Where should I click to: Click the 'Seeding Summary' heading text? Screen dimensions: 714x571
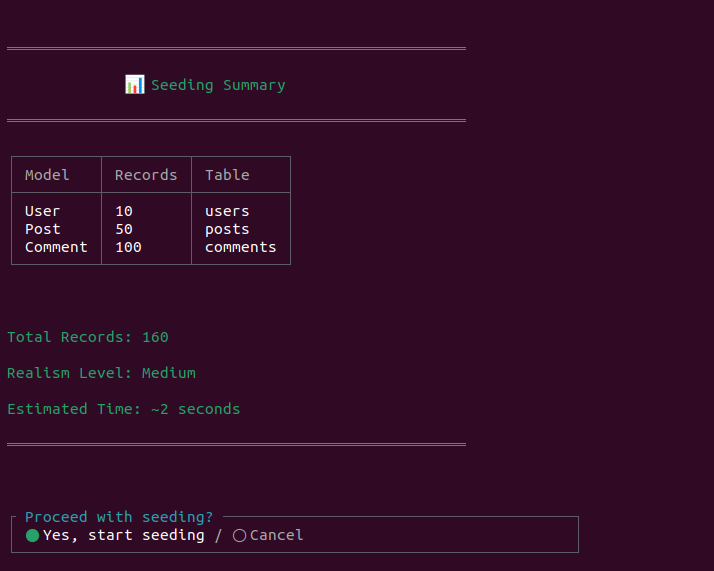tap(218, 85)
